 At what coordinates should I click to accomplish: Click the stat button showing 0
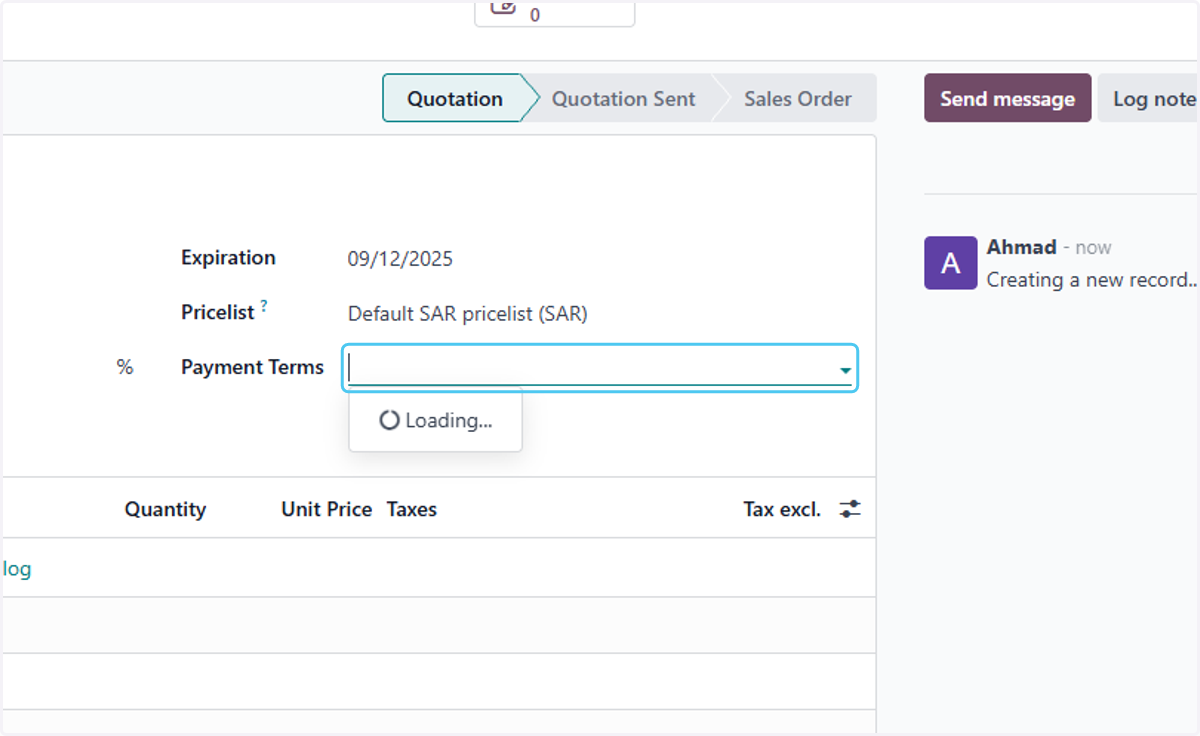[554, 12]
